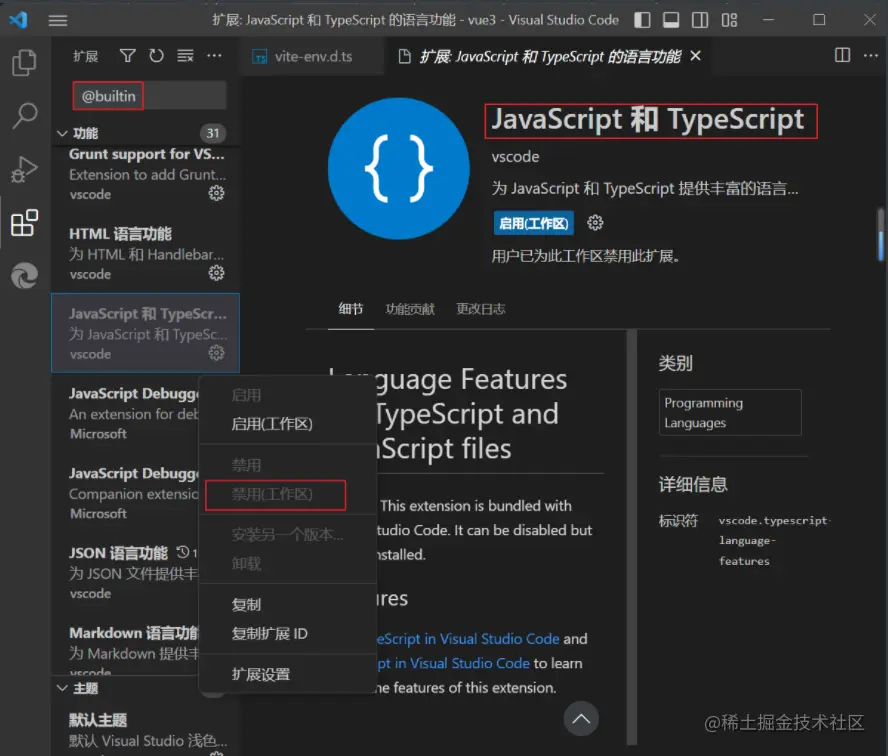Toggle bottom panel layout icon

click(x=671, y=20)
